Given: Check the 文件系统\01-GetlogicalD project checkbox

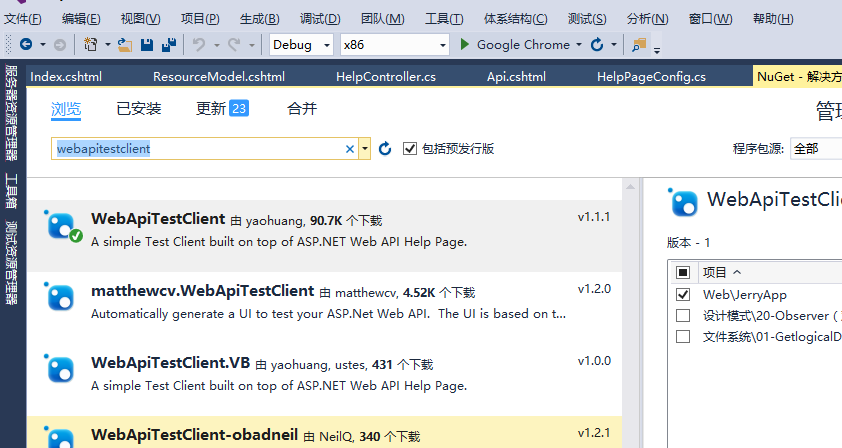Looking at the screenshot, I should point(683,337).
